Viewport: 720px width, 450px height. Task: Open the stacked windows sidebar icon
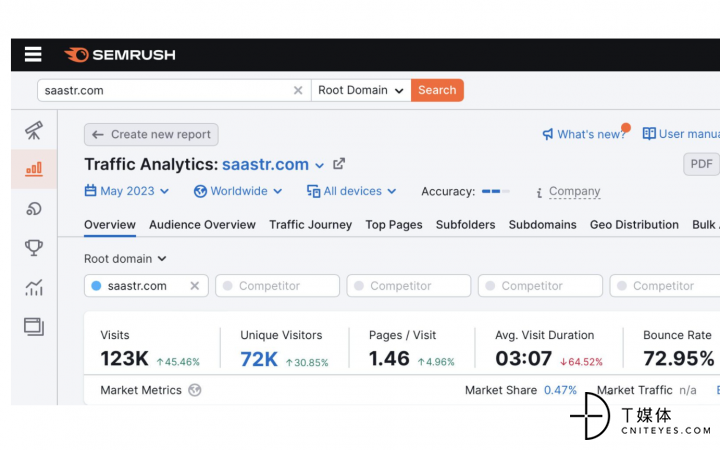[x=34, y=327]
